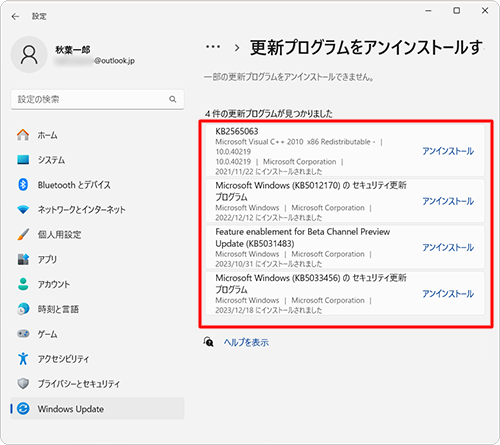Viewport: 500px width, 445px height.
Task: Click the 個人用設定 paintbrush icon
Action: pos(23,234)
